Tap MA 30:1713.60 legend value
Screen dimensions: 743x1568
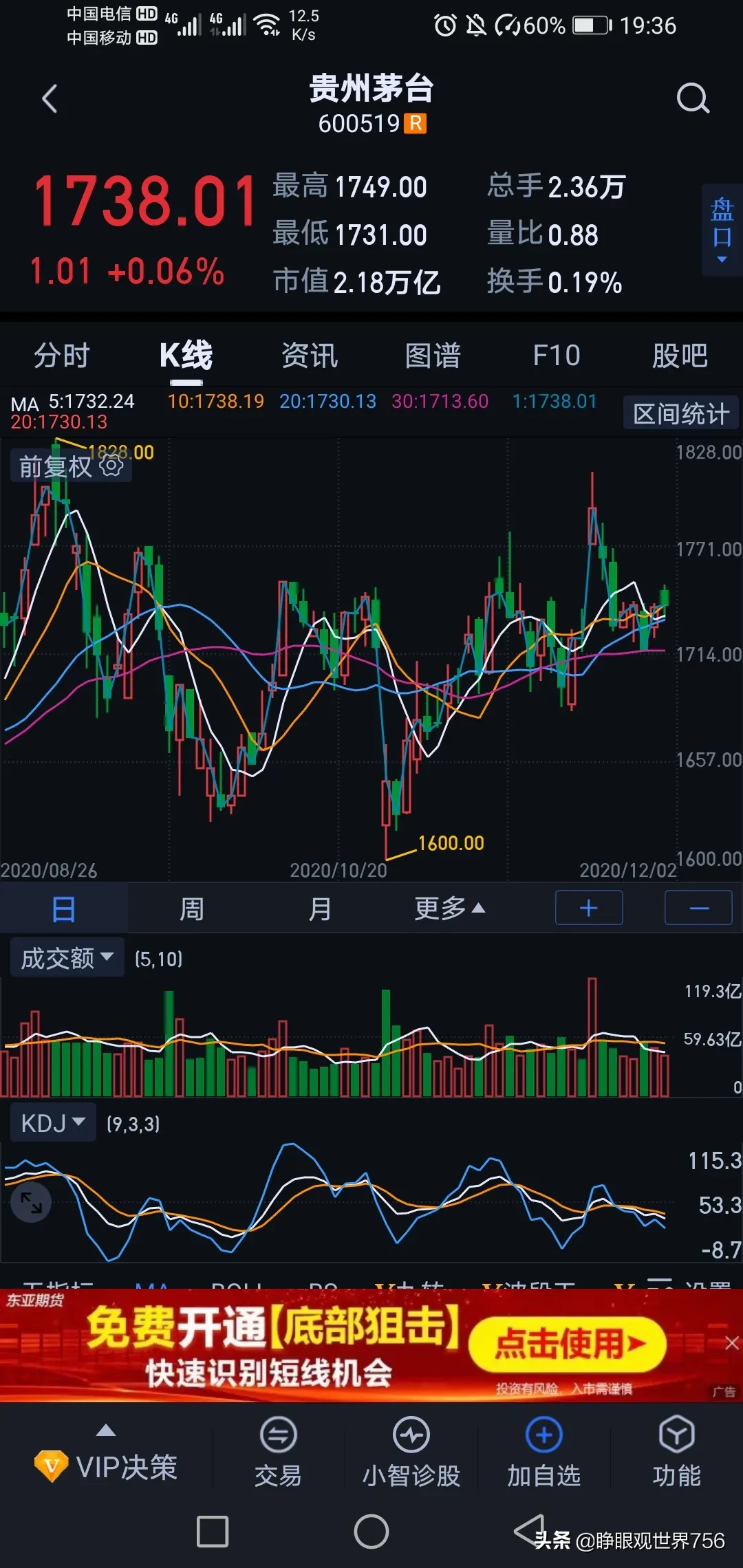[440, 401]
